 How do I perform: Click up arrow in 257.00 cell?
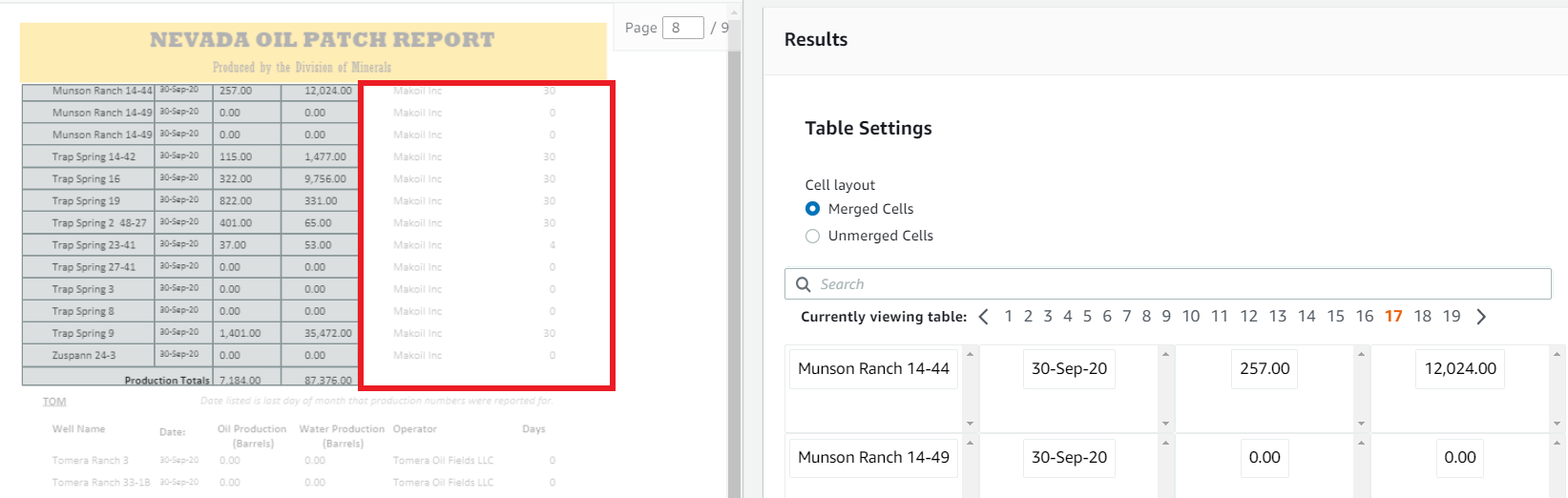[x=1361, y=354]
